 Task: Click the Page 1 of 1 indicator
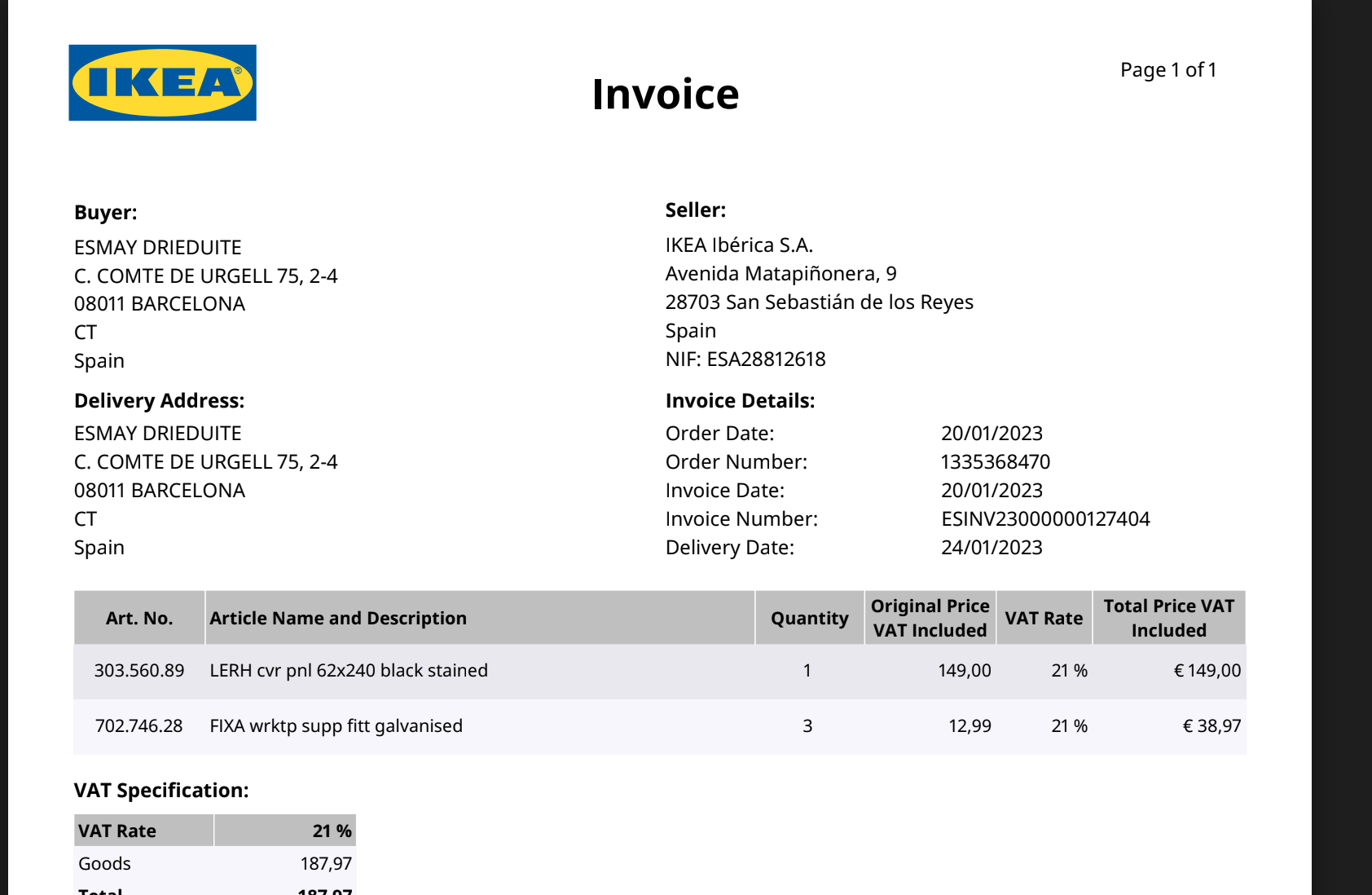pos(1168,70)
